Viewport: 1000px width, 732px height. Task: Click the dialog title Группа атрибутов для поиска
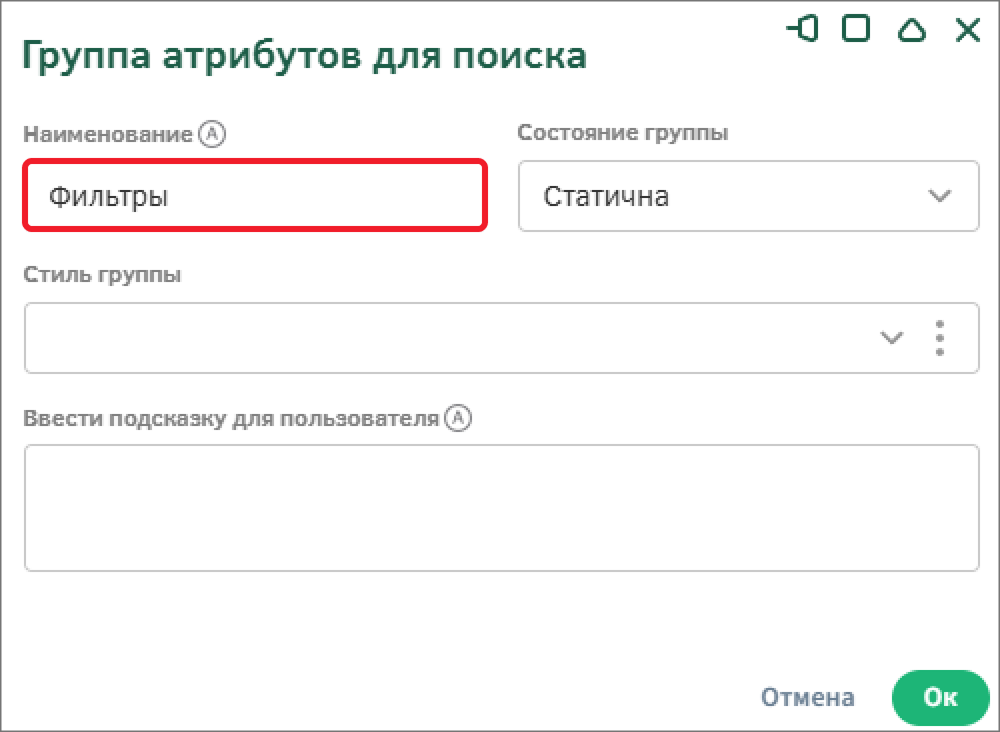(304, 56)
